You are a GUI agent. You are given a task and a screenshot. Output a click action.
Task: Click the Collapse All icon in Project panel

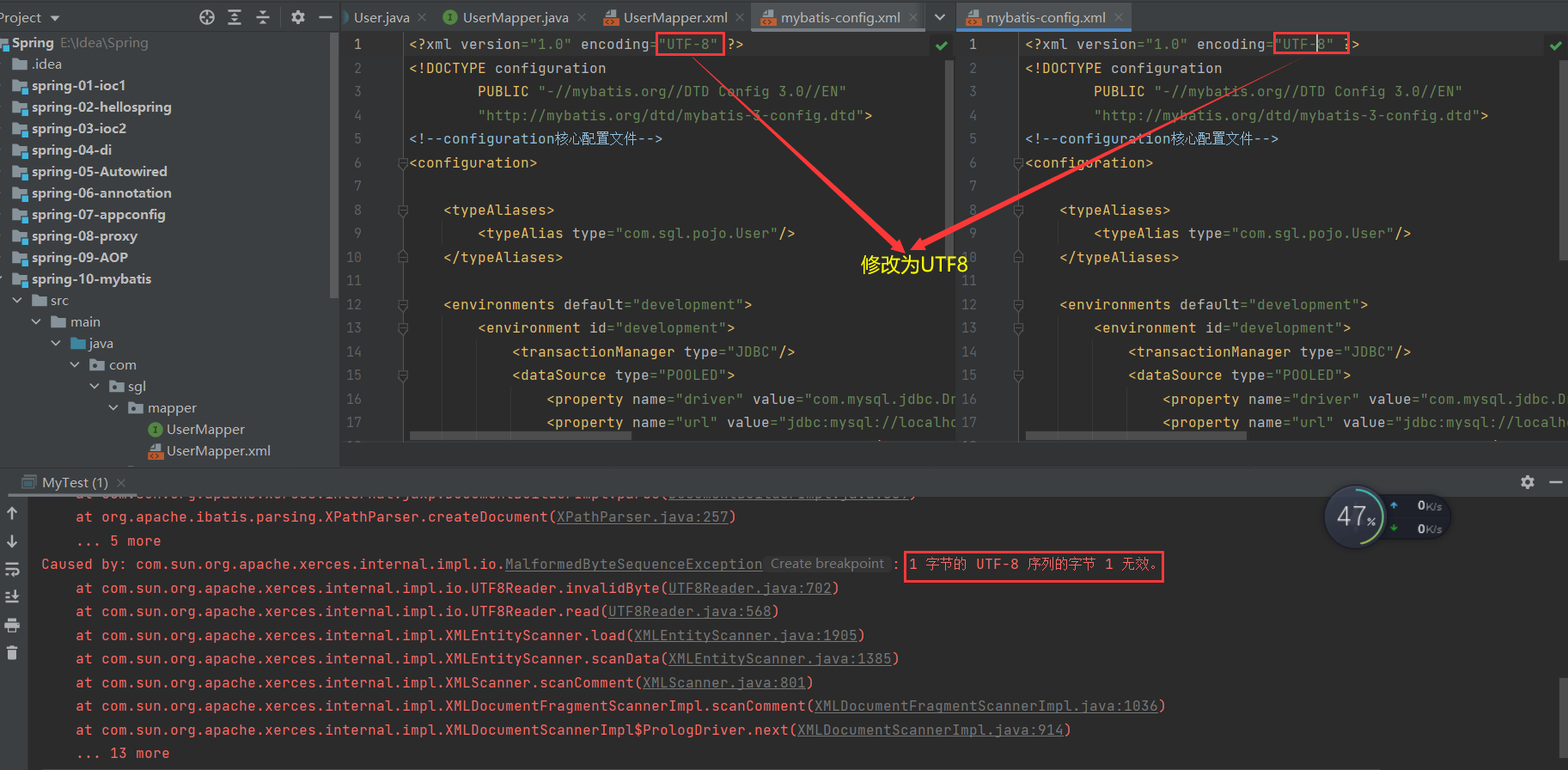[x=263, y=17]
